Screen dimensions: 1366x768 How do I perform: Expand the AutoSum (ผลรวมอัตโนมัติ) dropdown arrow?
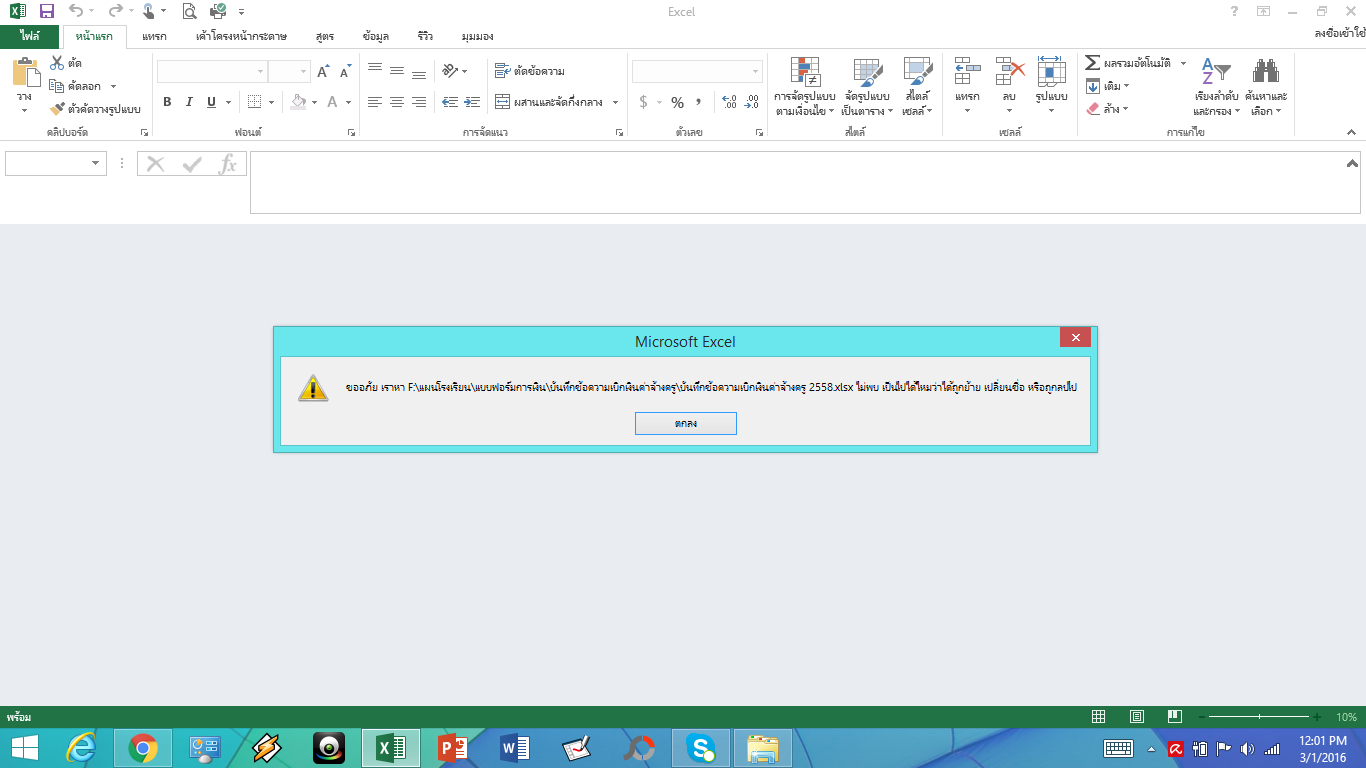(1183, 63)
